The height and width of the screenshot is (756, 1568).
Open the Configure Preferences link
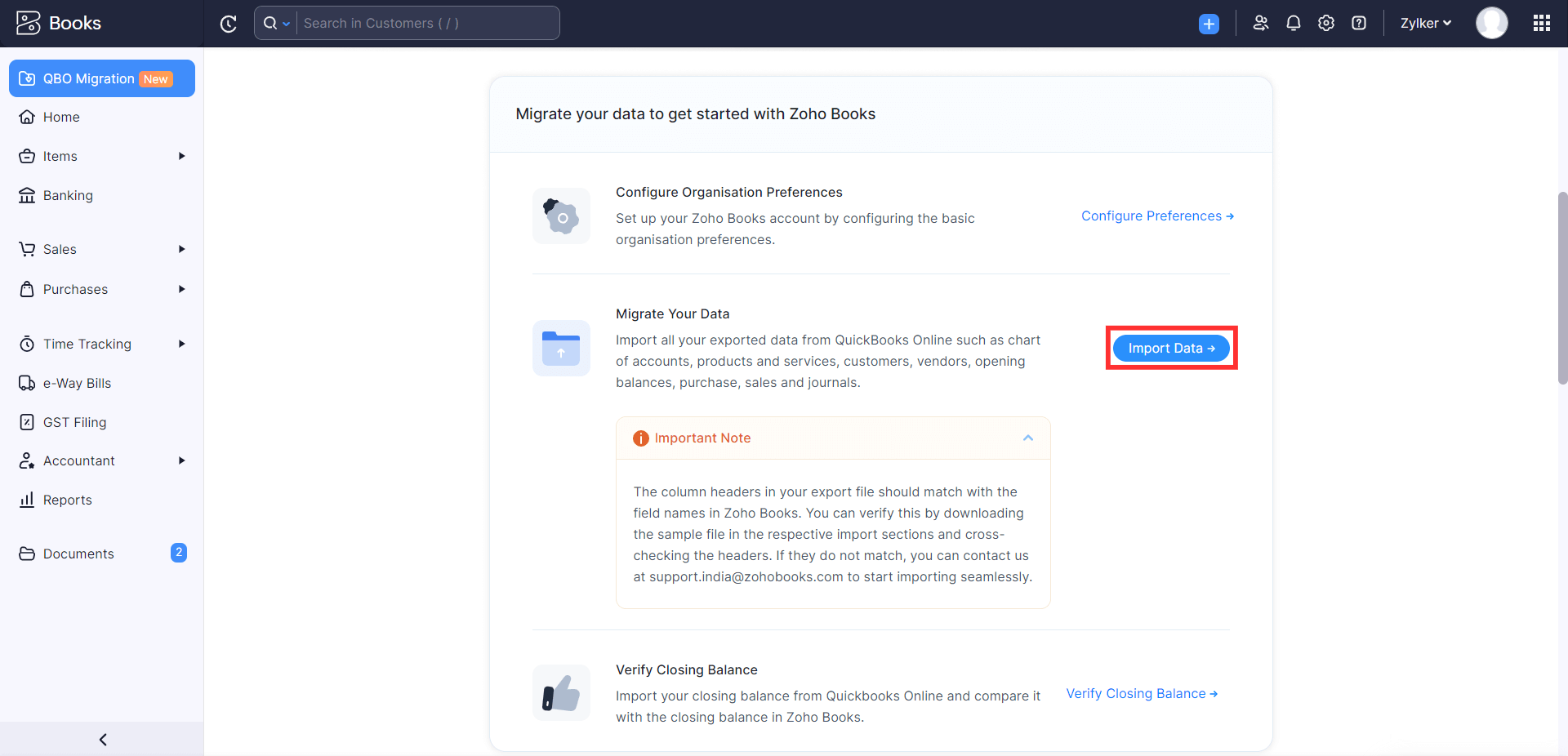pyautogui.click(x=1157, y=216)
